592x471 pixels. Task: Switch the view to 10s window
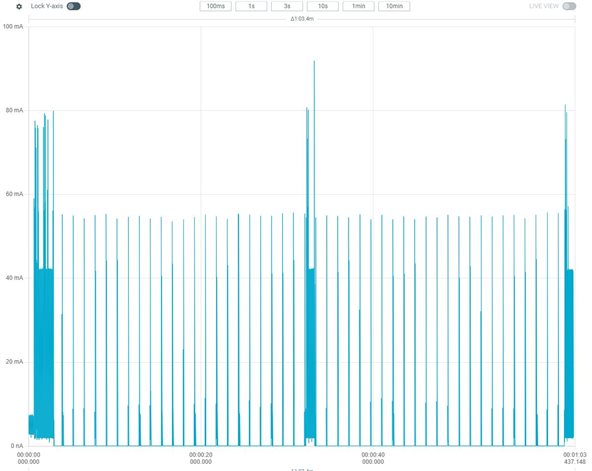click(x=323, y=6)
